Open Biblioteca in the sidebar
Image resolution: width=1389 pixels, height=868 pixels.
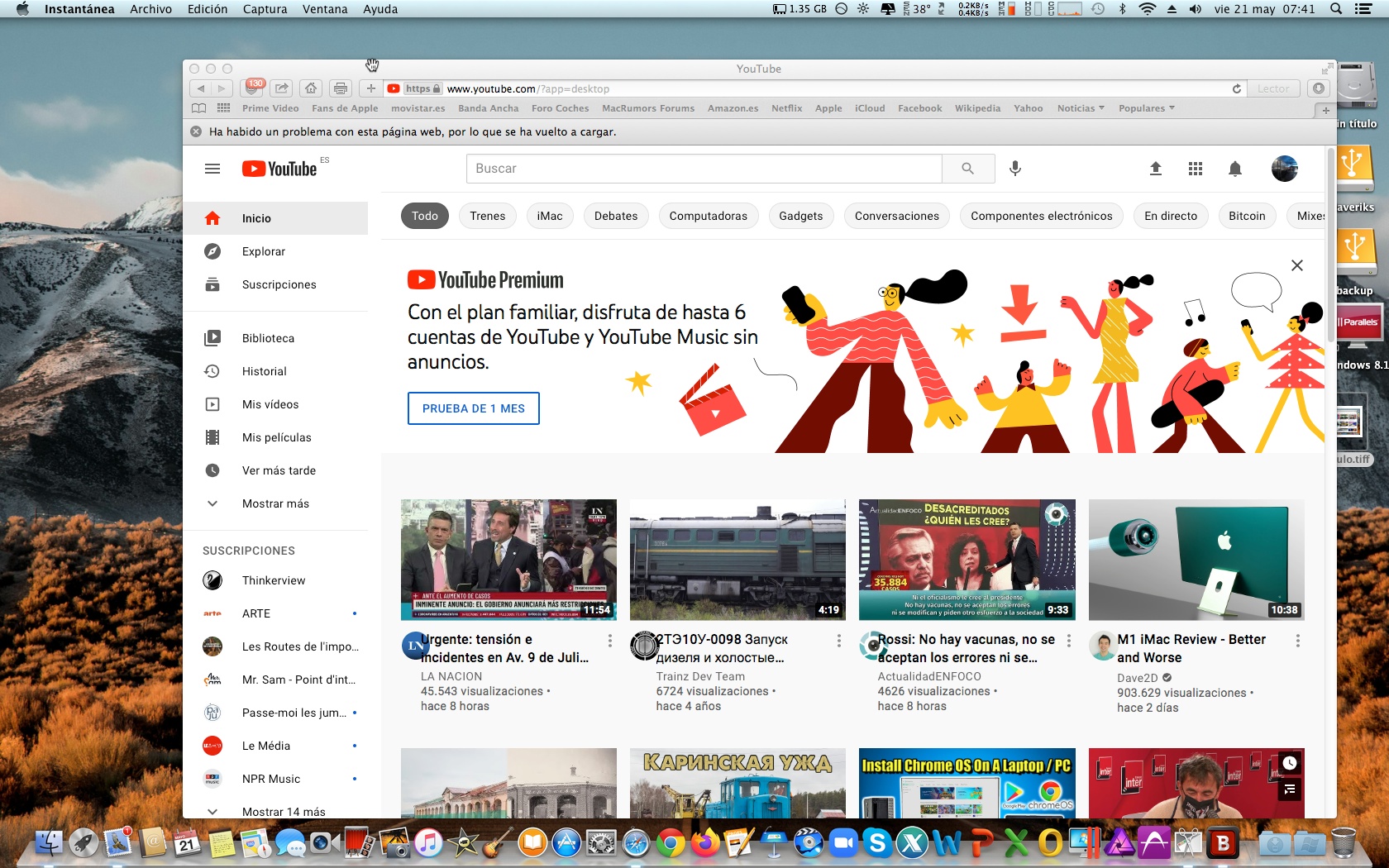point(275,338)
